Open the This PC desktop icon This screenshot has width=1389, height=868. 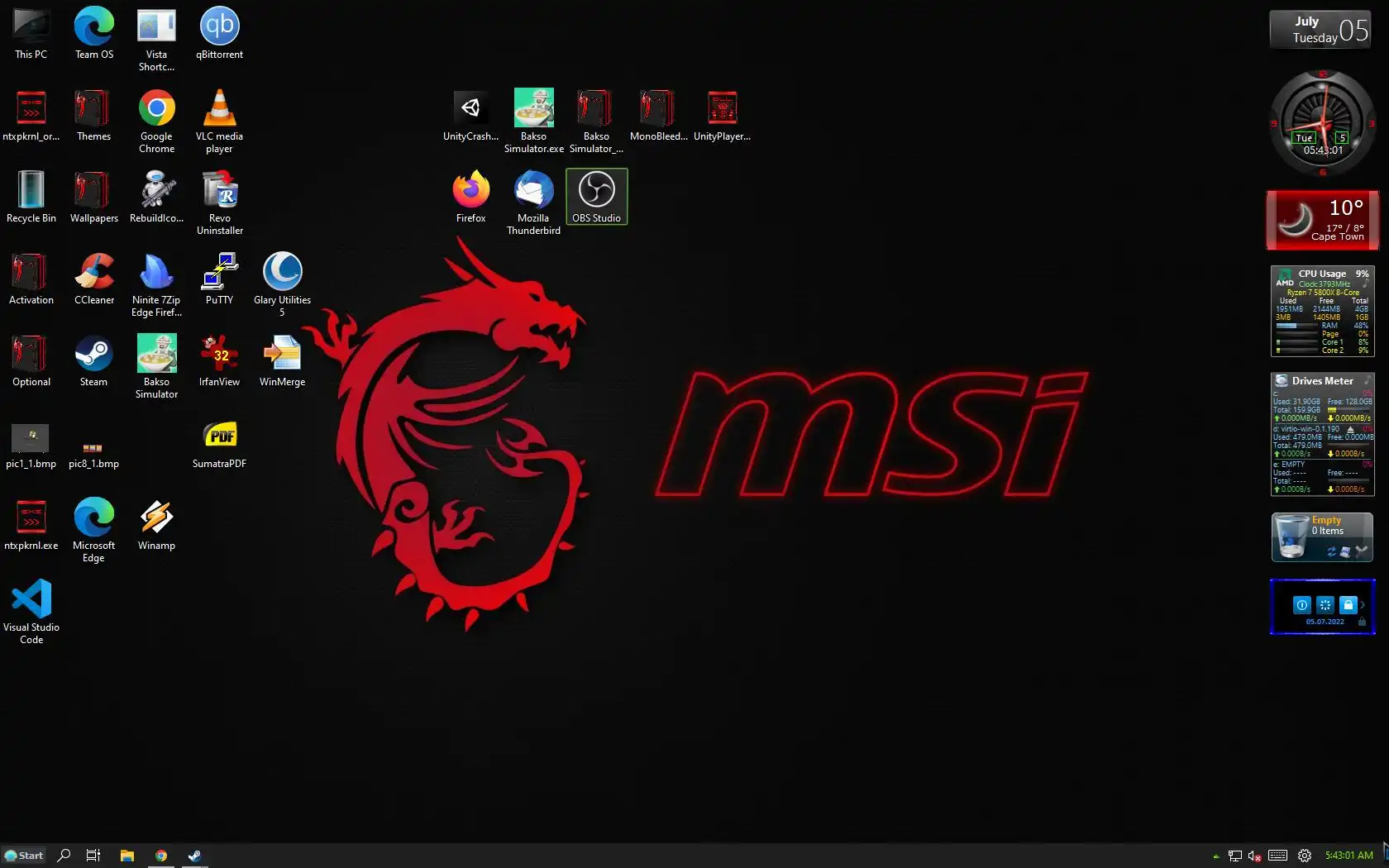click(31, 34)
